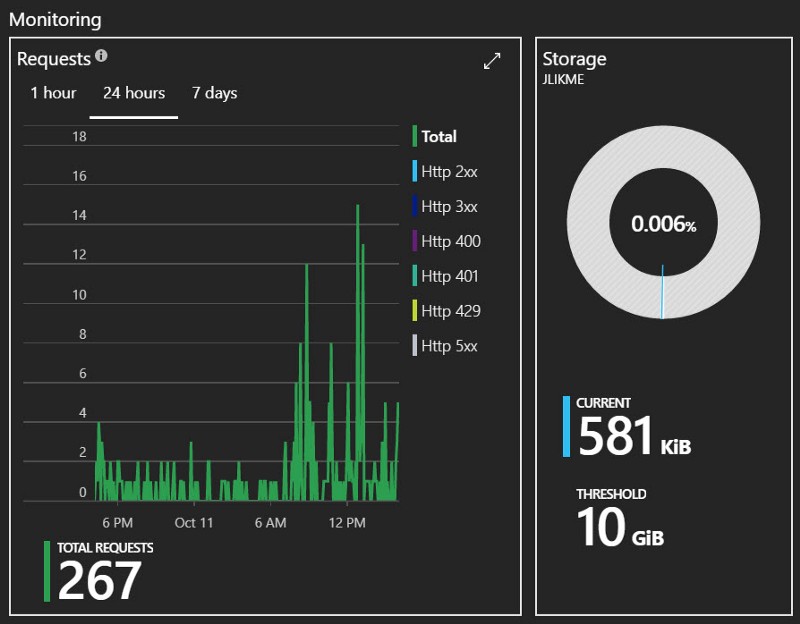This screenshot has width=800, height=624.
Task: Click the Oct 11 axis label
Action: [x=195, y=522]
